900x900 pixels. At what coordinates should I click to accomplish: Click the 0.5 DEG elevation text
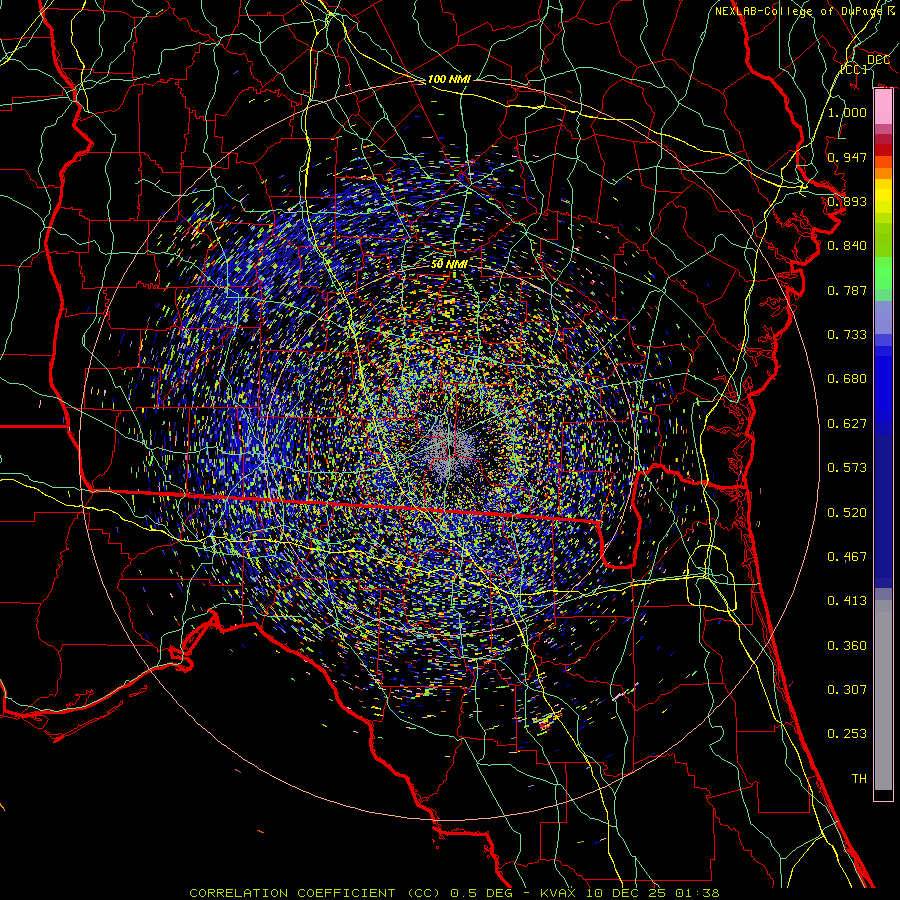click(x=483, y=893)
